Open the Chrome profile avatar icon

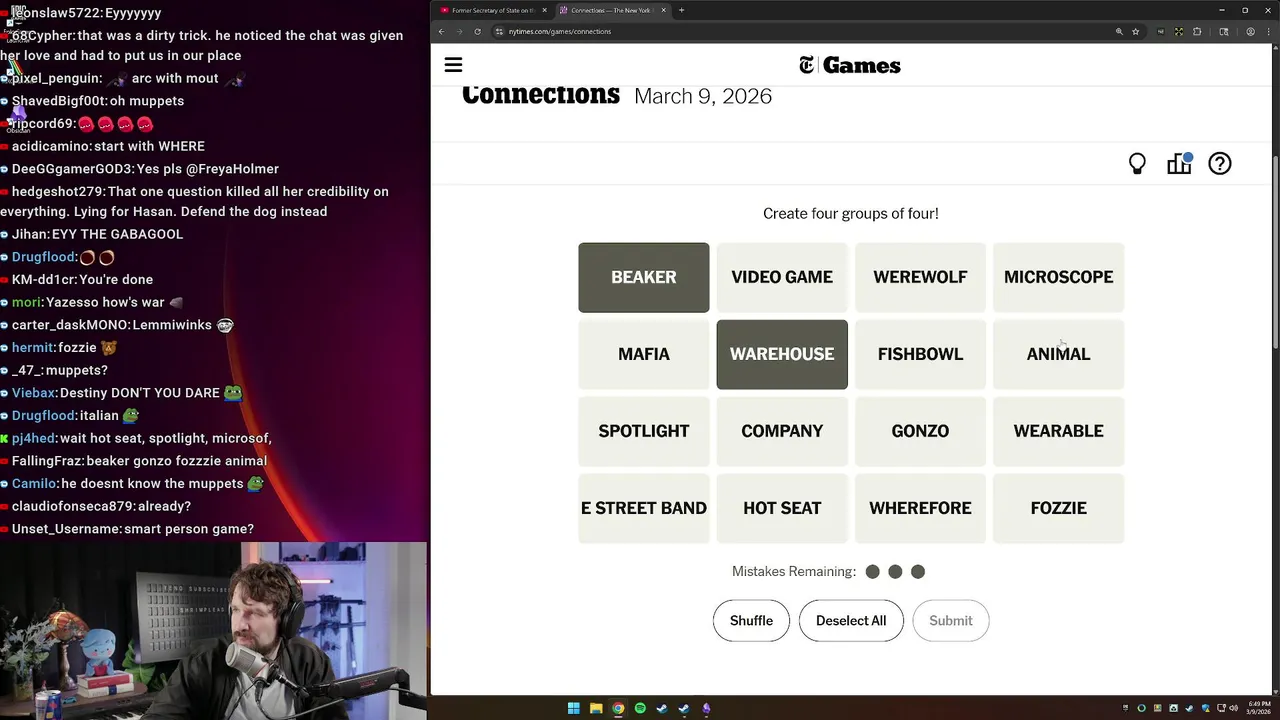[x=1250, y=31]
